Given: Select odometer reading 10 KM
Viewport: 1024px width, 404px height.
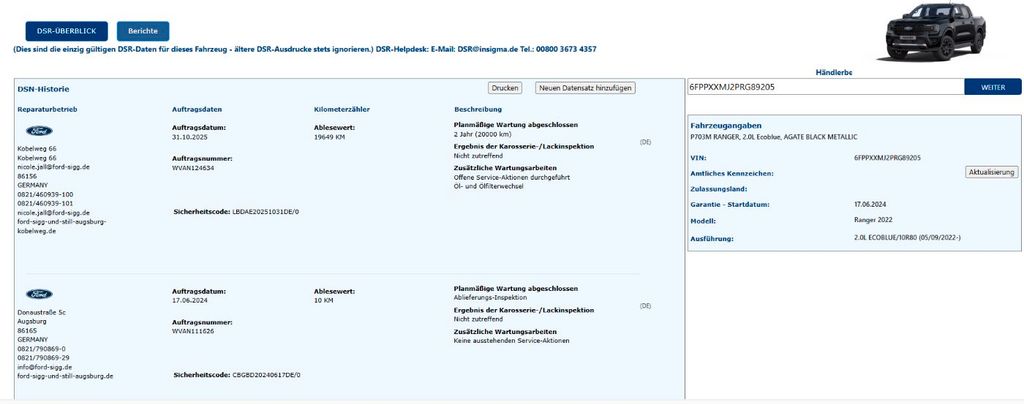Looking at the screenshot, I should (x=324, y=300).
